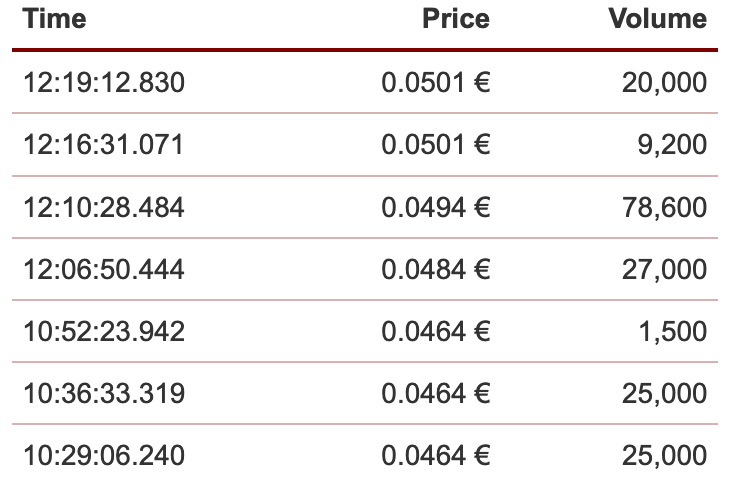This screenshot has height=492, width=736.
Task: Click the 78,600 volume cell
Action: coord(664,208)
